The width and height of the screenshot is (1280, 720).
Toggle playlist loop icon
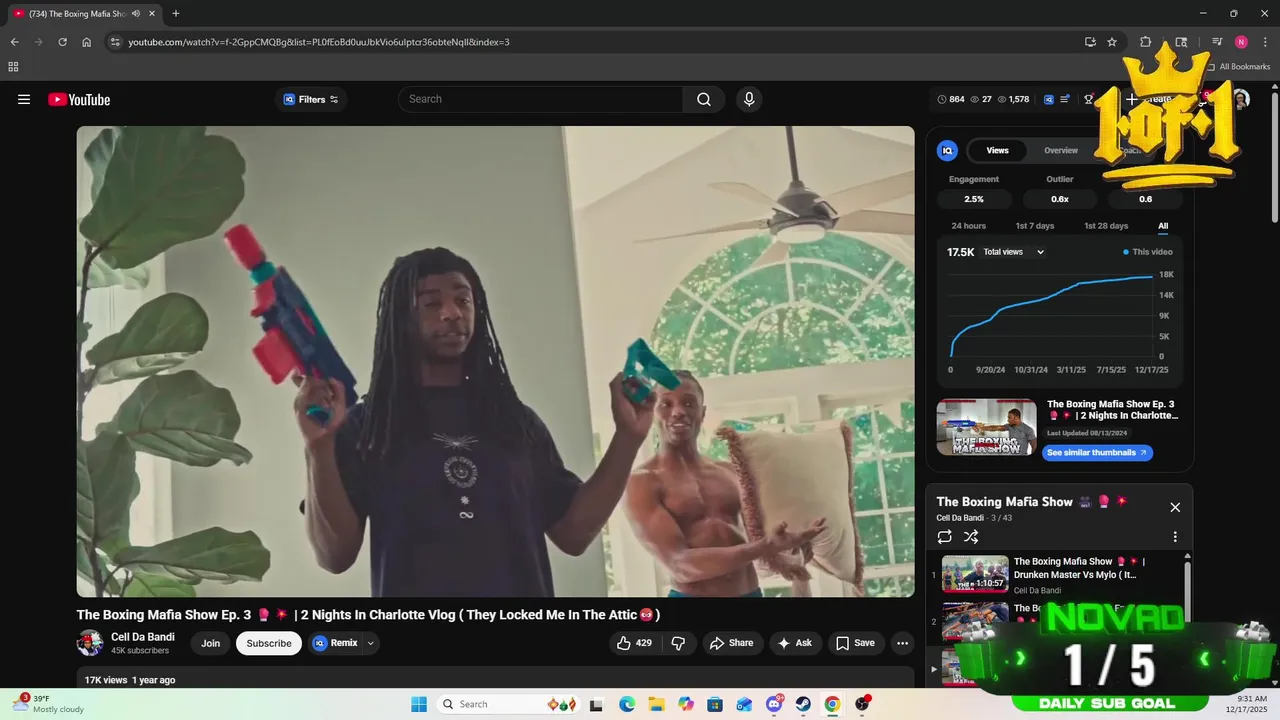point(945,537)
